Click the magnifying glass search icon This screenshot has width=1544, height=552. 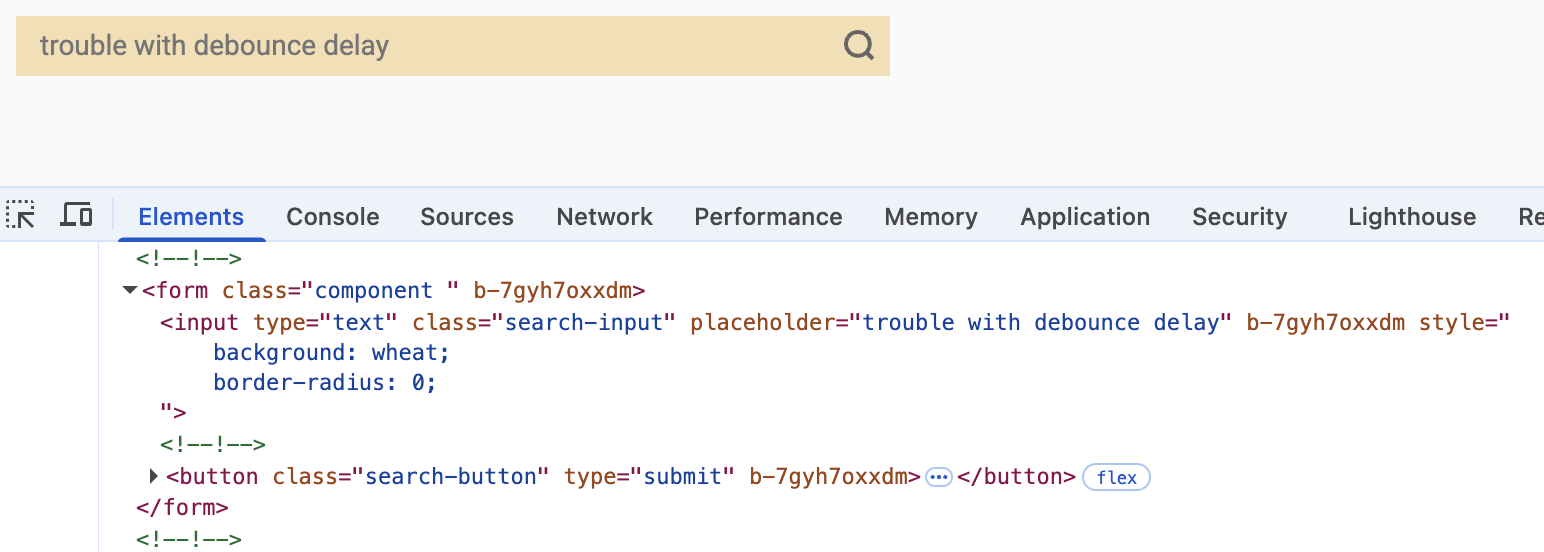point(859,45)
